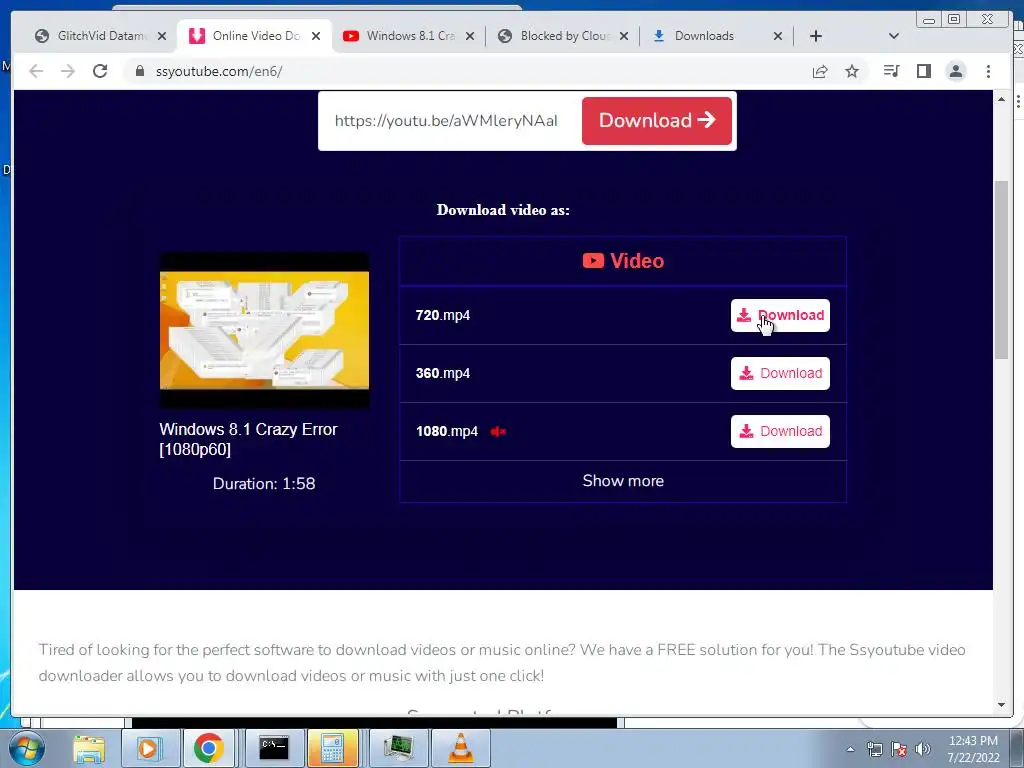The width and height of the screenshot is (1024, 768).
Task: Open a new tab with the plus button
Action: click(816, 36)
